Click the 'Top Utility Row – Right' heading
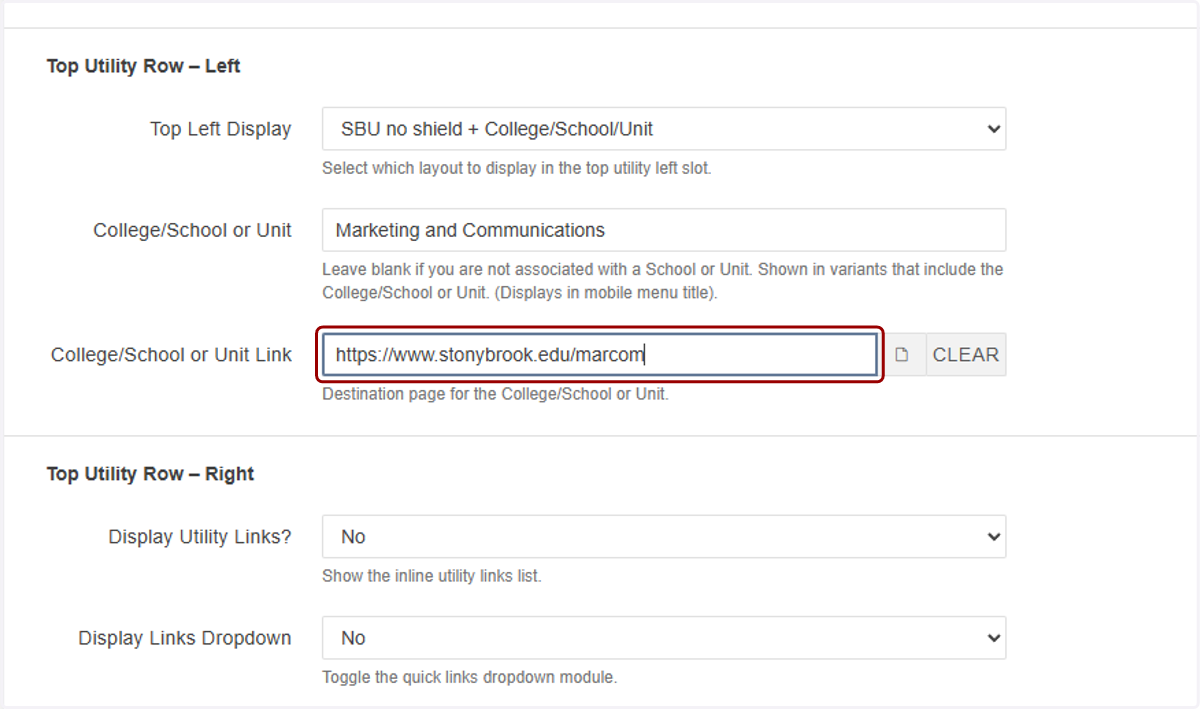Image resolution: width=1200 pixels, height=709 pixels. tap(151, 474)
